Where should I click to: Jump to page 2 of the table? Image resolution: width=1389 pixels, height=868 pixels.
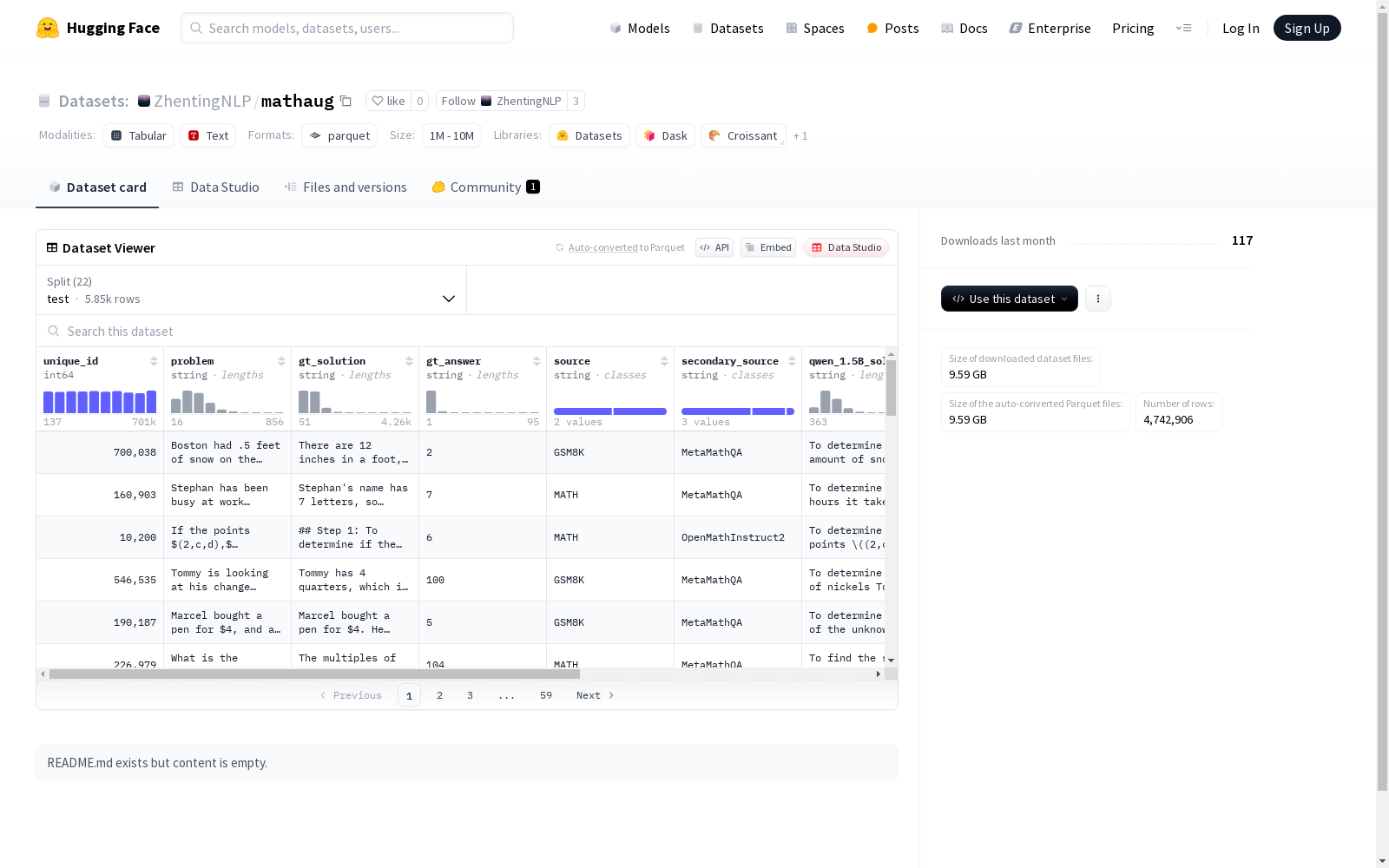click(440, 695)
